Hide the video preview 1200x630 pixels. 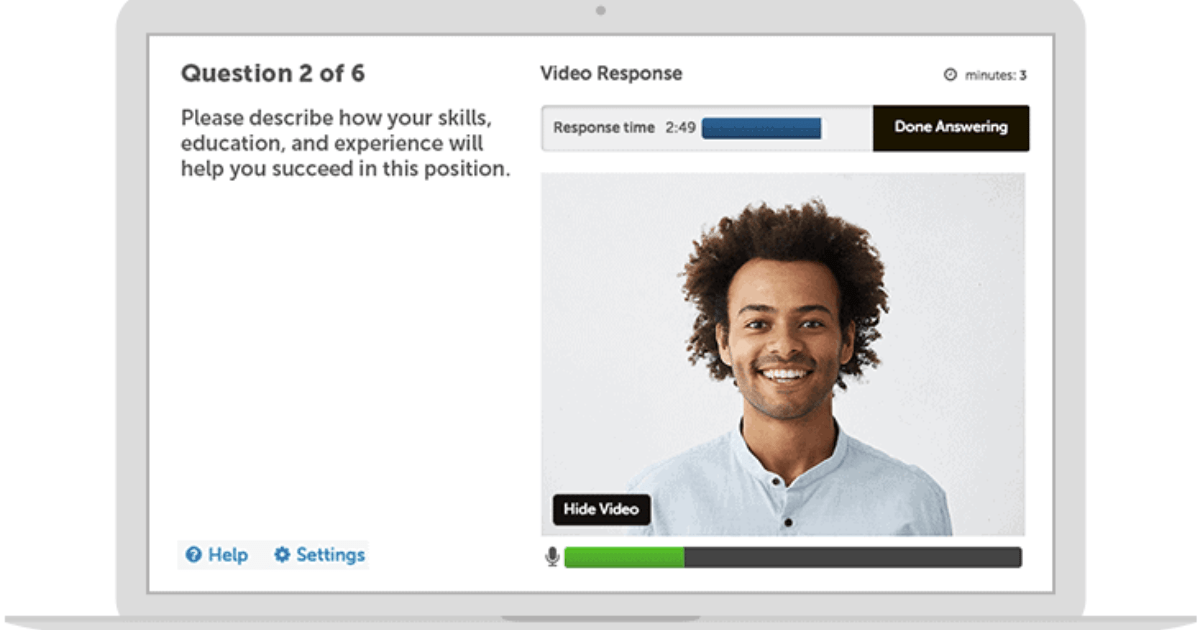601,510
